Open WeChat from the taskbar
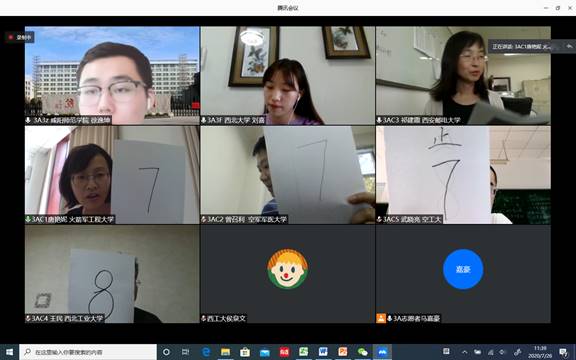Screen dimensions: 576x360 (x=363, y=352)
